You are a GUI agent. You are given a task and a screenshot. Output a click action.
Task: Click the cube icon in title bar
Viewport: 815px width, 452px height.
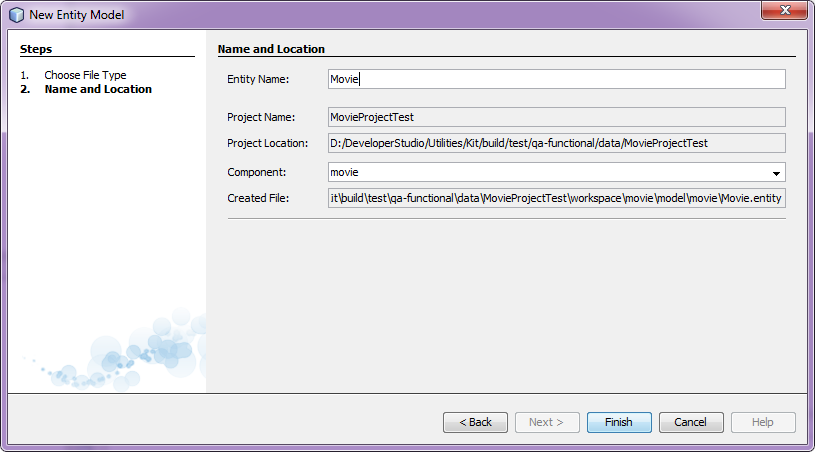[x=16, y=15]
